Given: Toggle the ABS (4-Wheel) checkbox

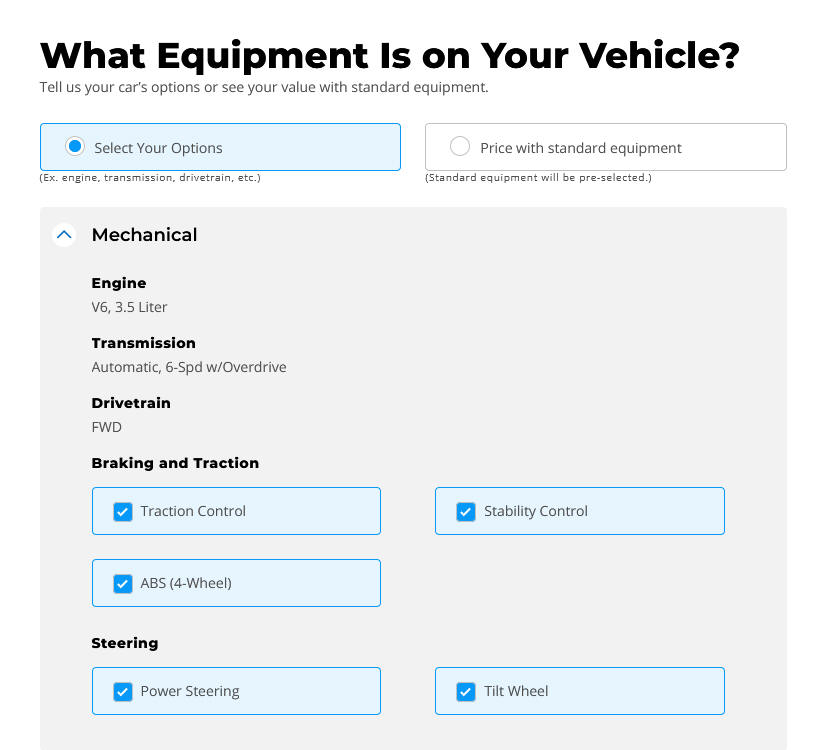Looking at the screenshot, I should (x=123, y=583).
